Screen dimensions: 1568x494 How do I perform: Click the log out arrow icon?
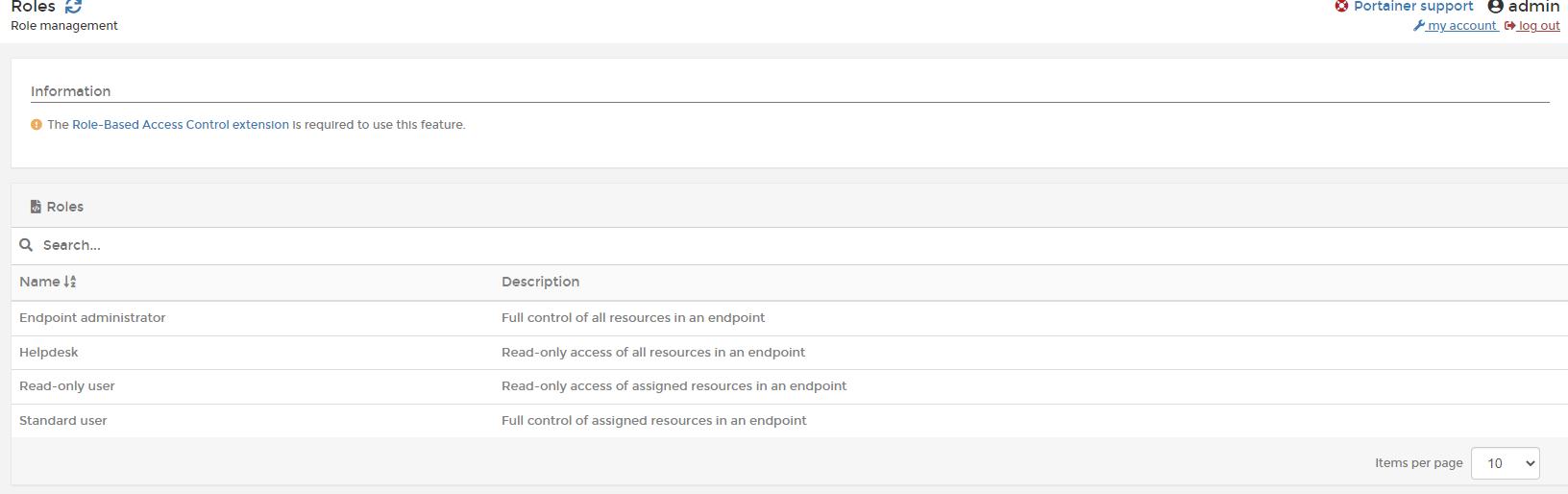pos(1509,26)
